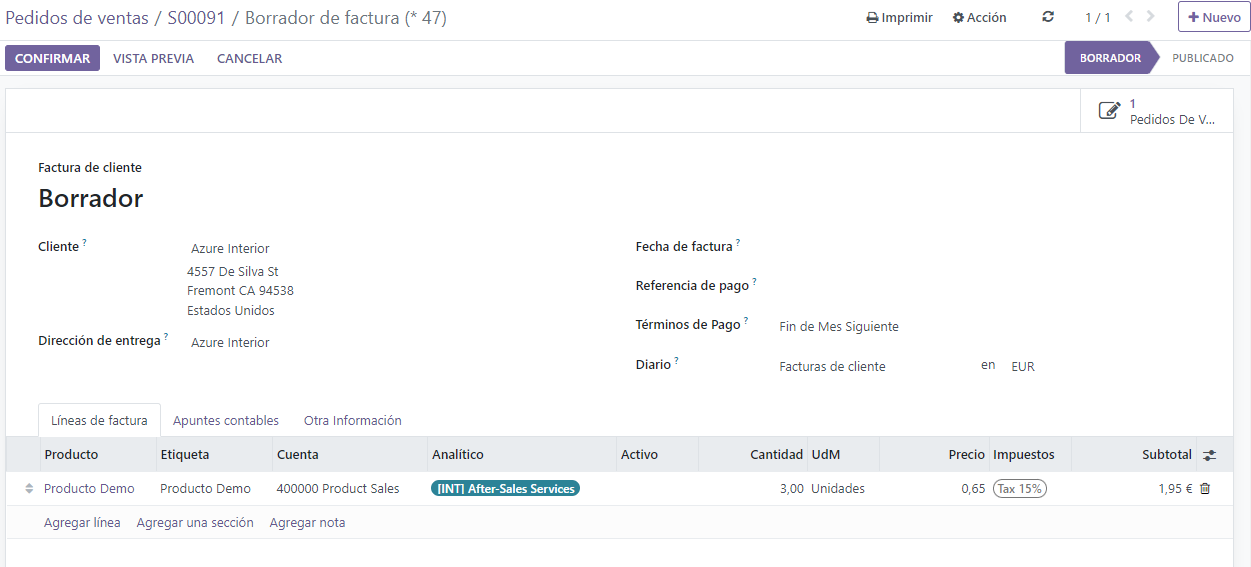
Task: Go to next record arrow
Action: click(x=1151, y=17)
